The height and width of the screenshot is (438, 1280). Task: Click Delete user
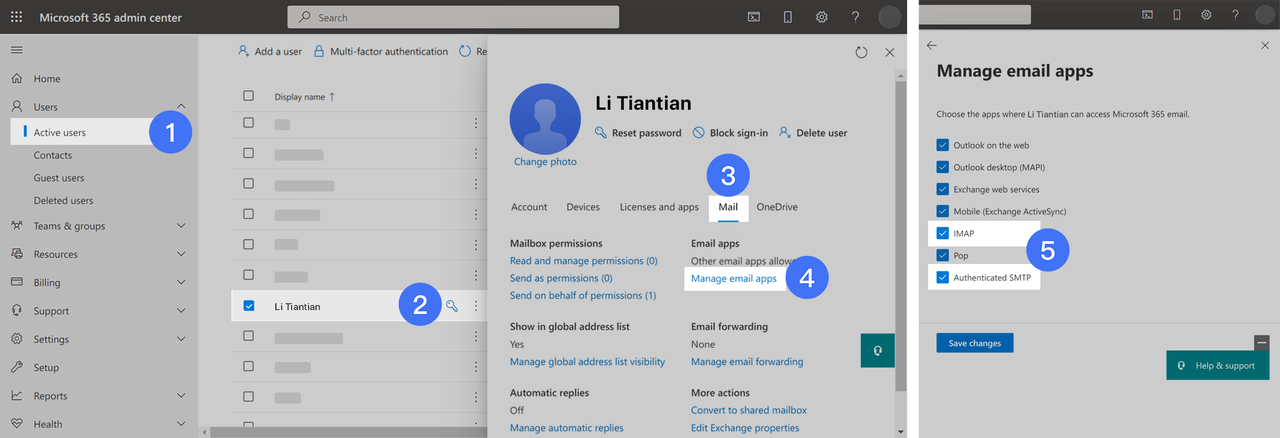point(813,132)
